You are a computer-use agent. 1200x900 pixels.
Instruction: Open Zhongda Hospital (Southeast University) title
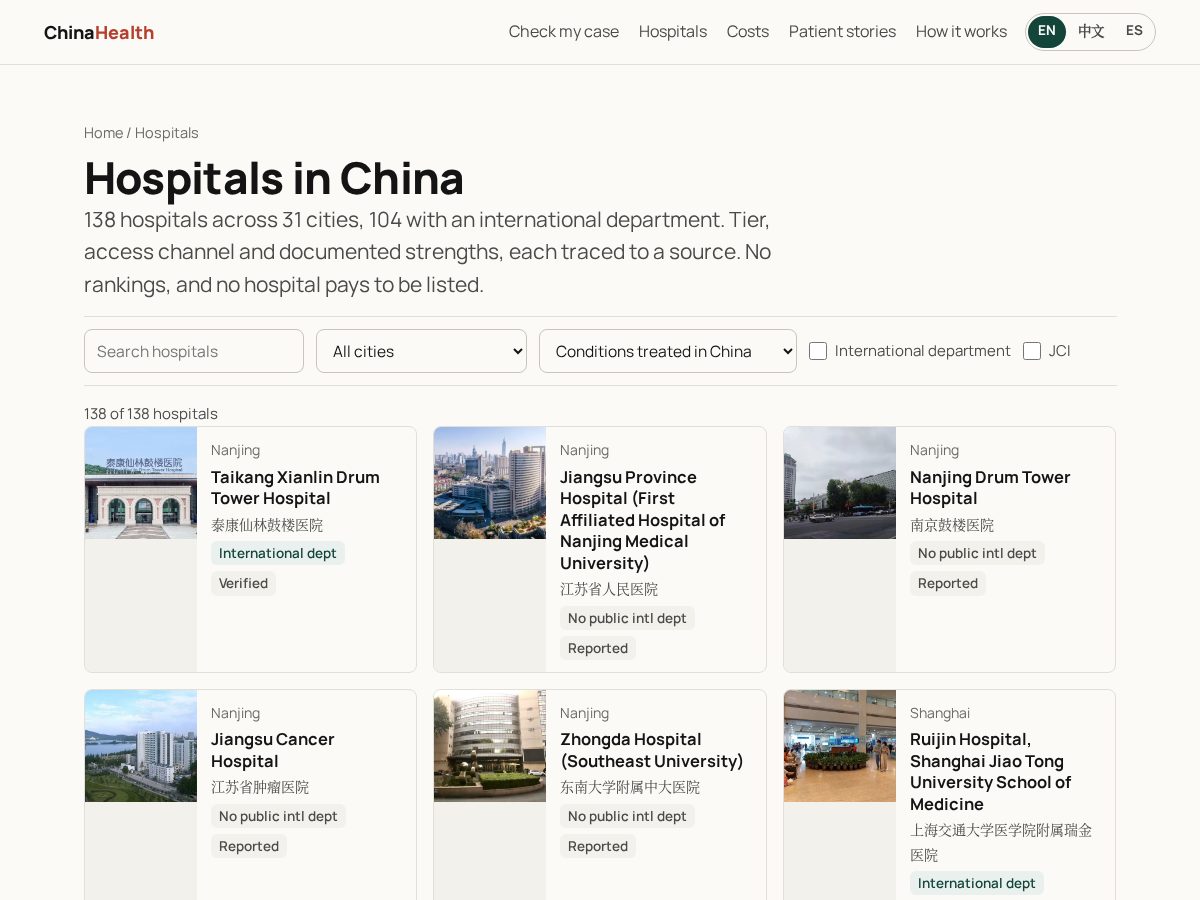coord(652,750)
